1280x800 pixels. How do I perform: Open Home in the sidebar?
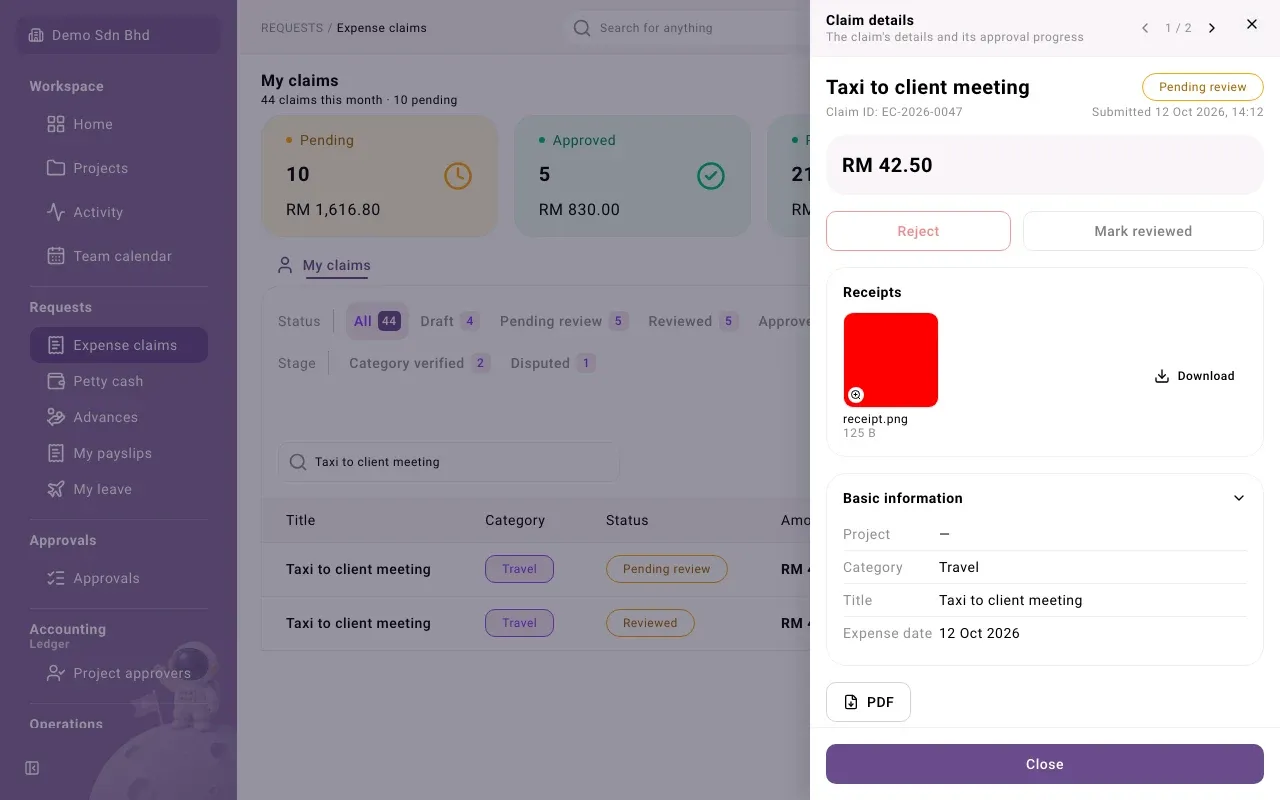pos(119,124)
